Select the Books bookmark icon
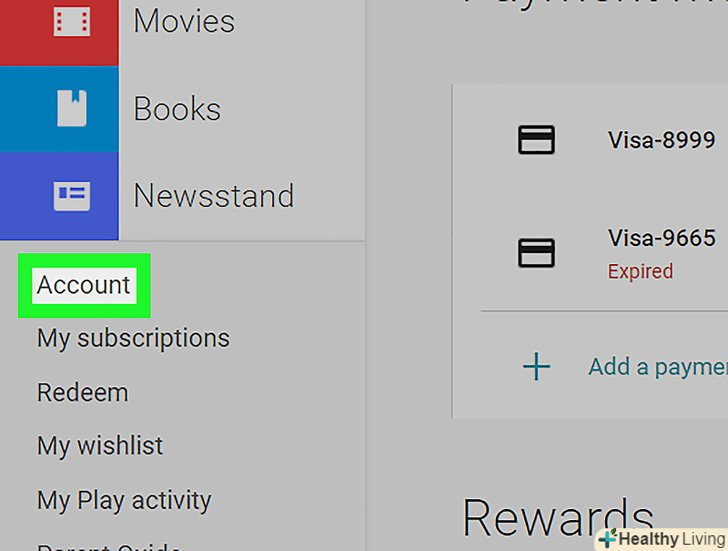728x551 pixels. pyautogui.click(x=72, y=108)
